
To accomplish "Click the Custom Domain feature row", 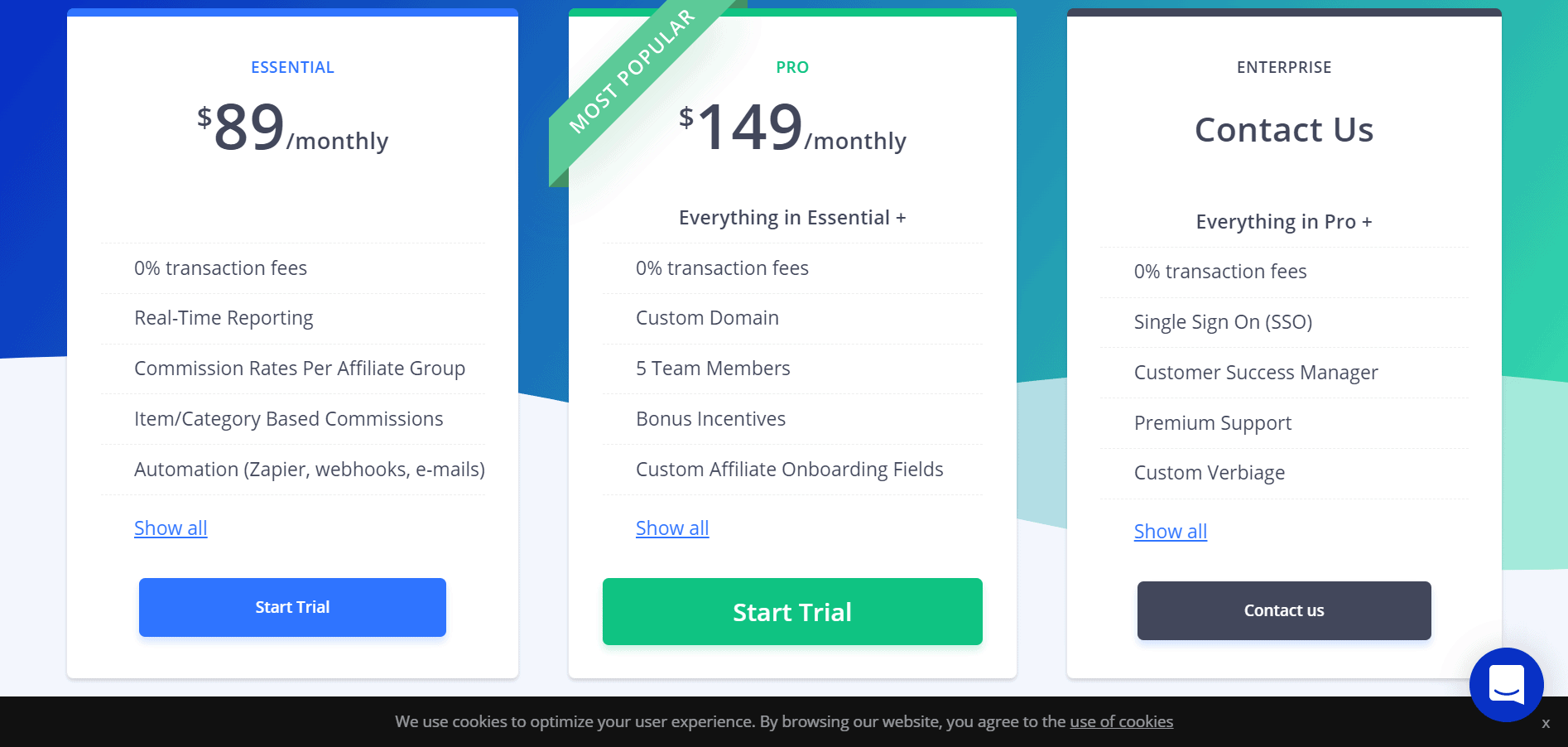I will [x=707, y=318].
